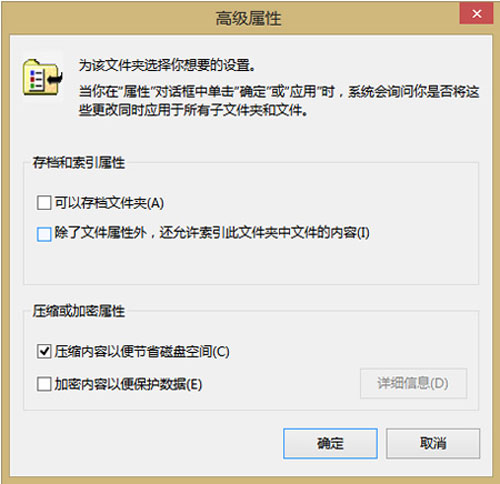Enable the 可以存档文件夹(A) checkbox
Image resolution: width=500 pixels, height=484 pixels.
[44, 203]
